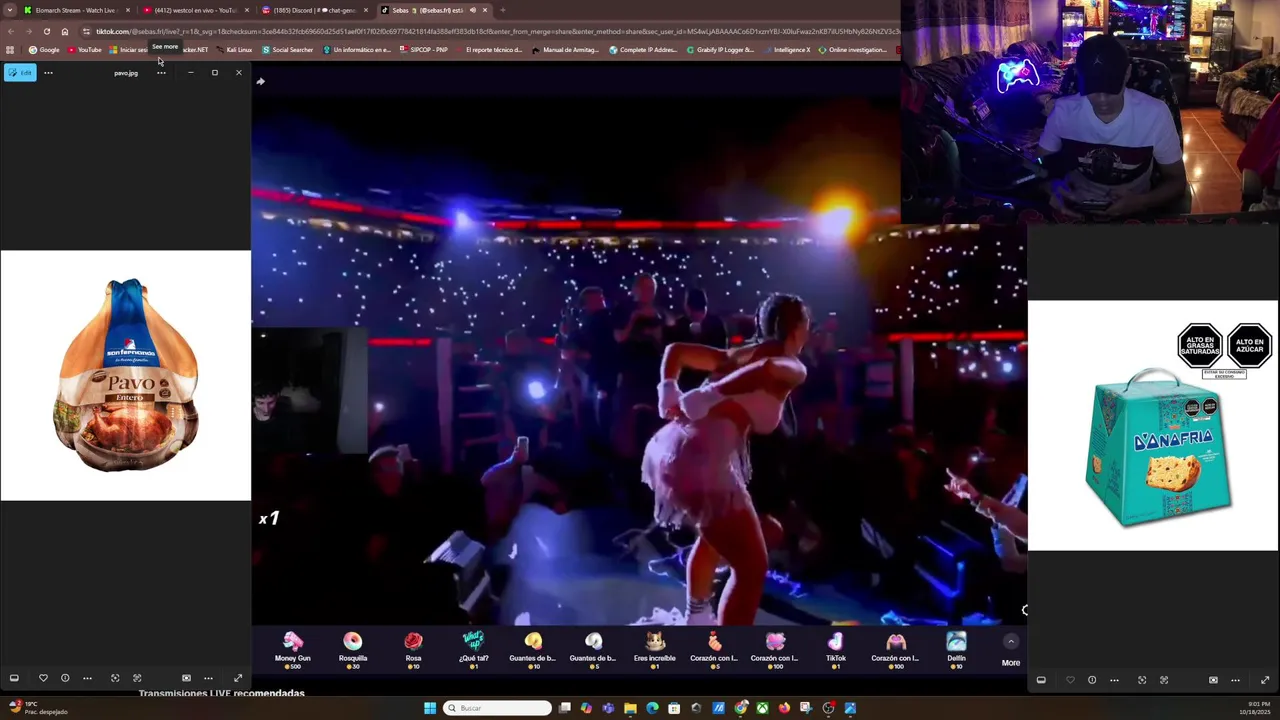1280x720 pixels.
Task: Open the Kali Linux bookmark
Action: [x=234, y=49]
